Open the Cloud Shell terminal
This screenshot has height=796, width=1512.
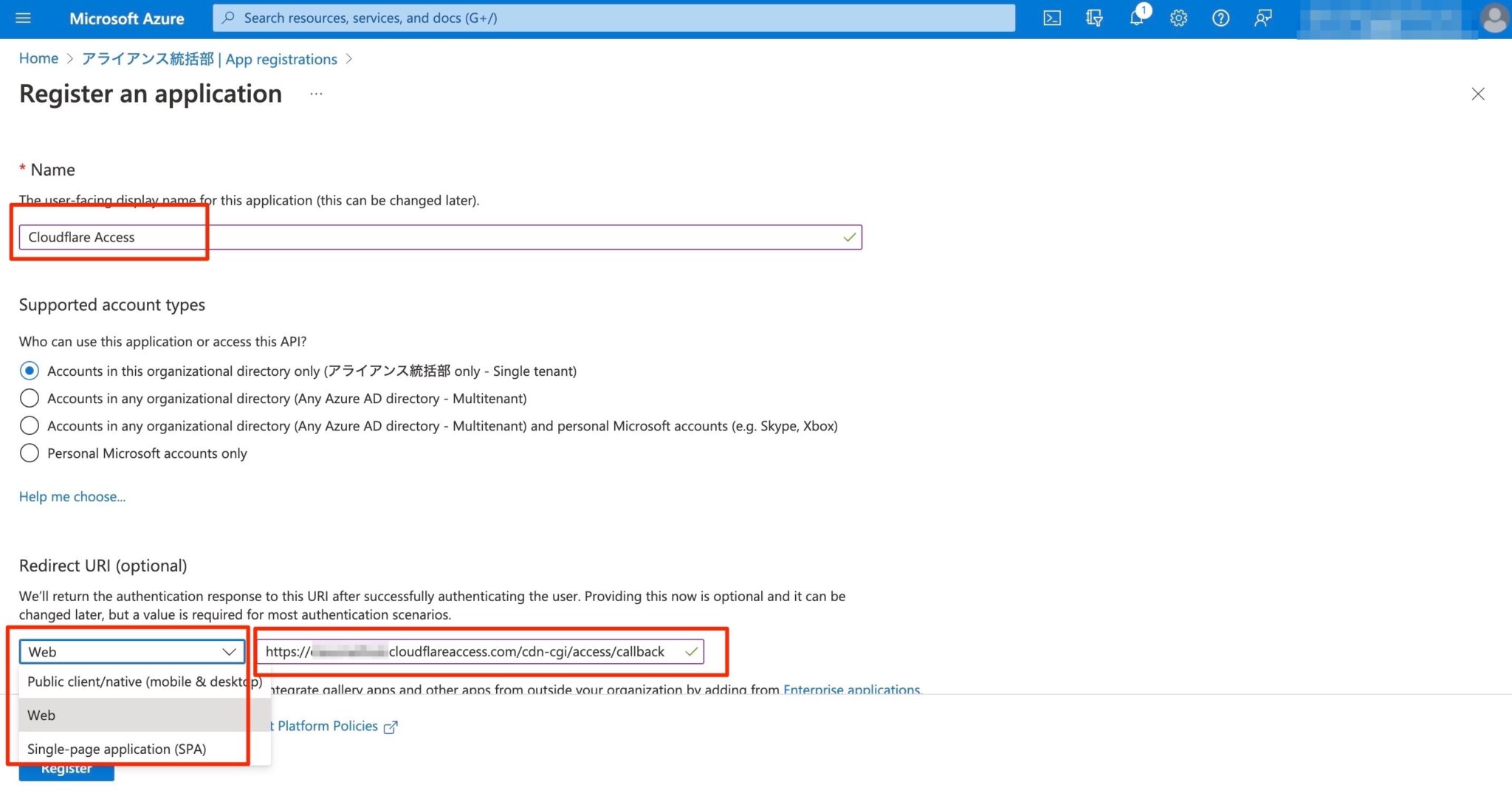click(x=1051, y=18)
